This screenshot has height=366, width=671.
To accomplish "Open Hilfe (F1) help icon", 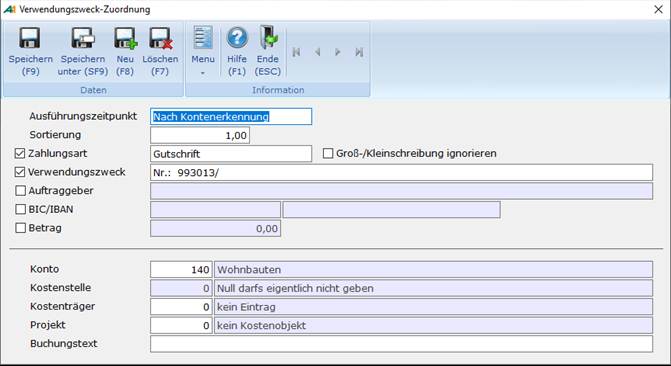I will [x=237, y=38].
